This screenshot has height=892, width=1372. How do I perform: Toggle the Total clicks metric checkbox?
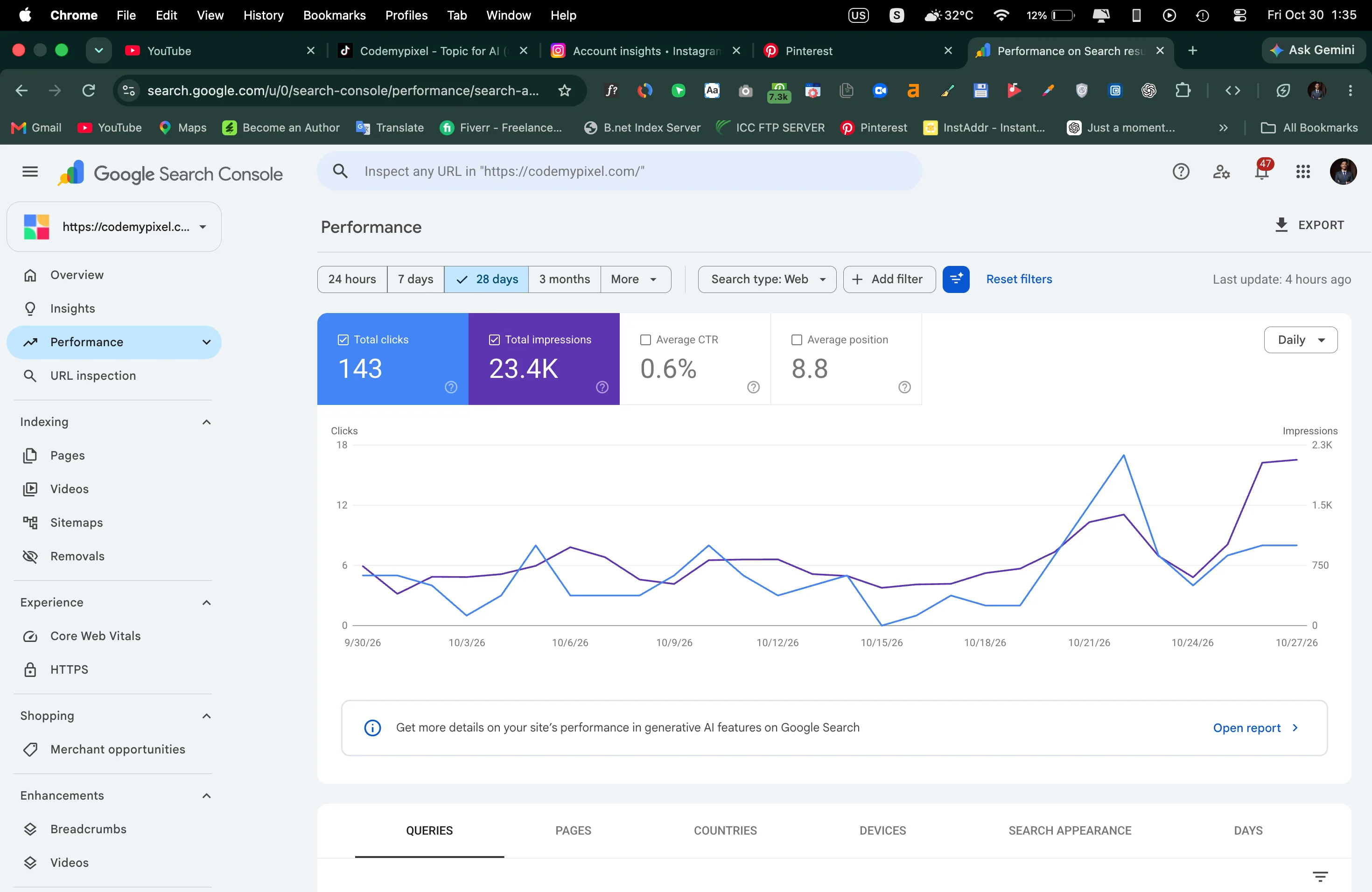(343, 340)
